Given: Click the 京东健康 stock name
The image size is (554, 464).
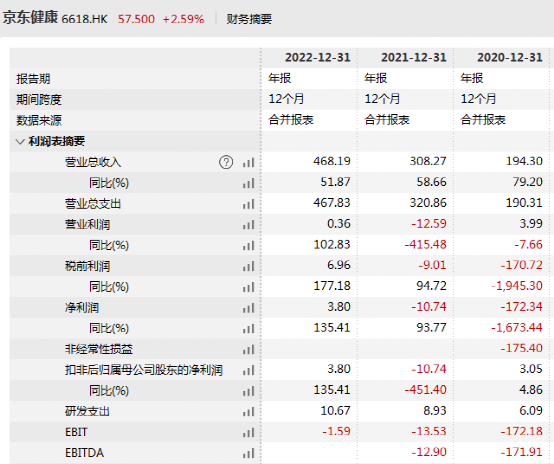Looking at the screenshot, I should 30,17.
